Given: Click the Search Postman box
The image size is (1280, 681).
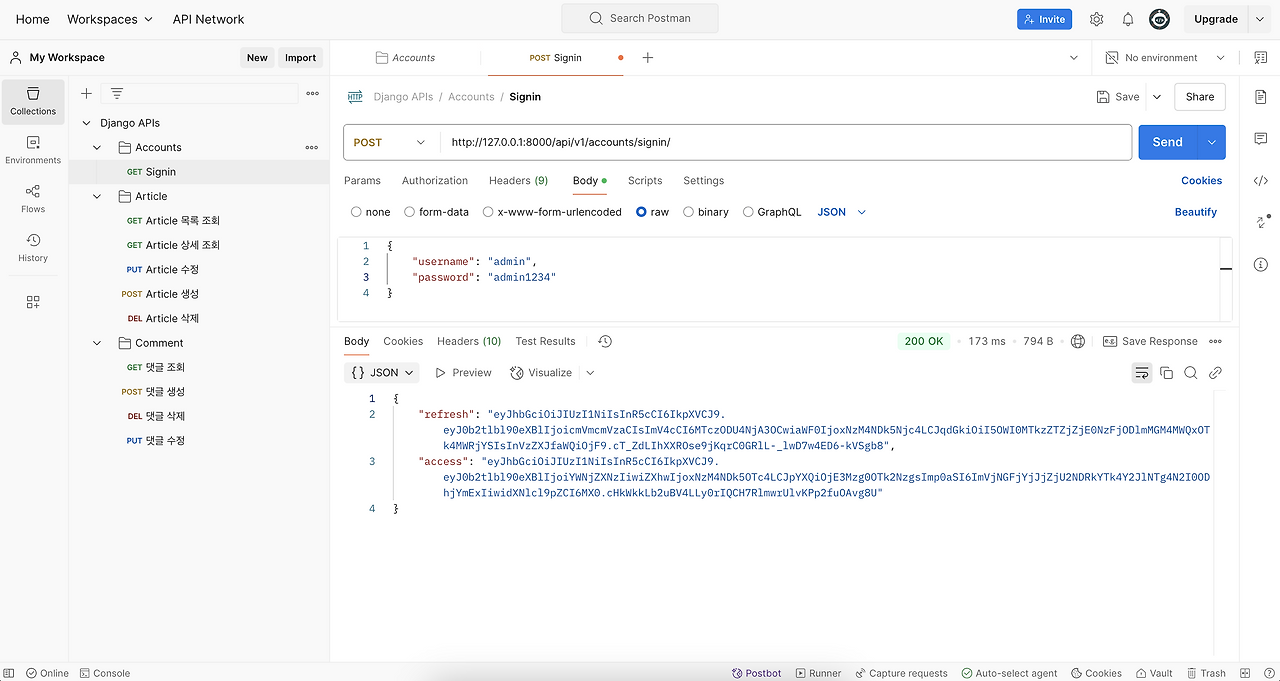Looking at the screenshot, I should pyautogui.click(x=640, y=18).
